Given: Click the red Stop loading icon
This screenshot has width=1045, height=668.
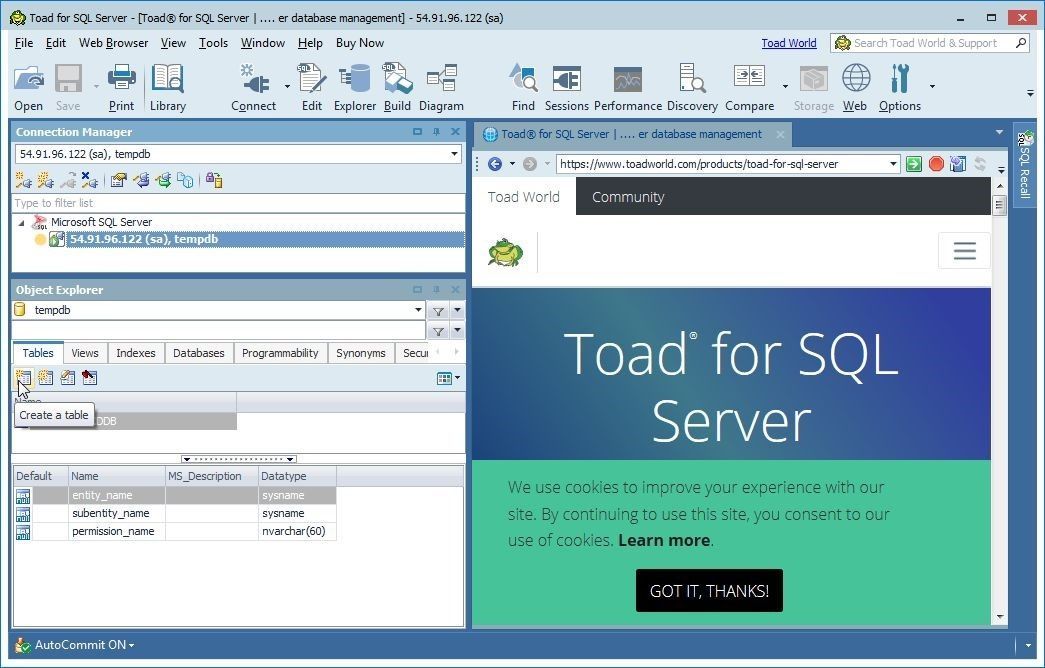Looking at the screenshot, I should coord(936,163).
